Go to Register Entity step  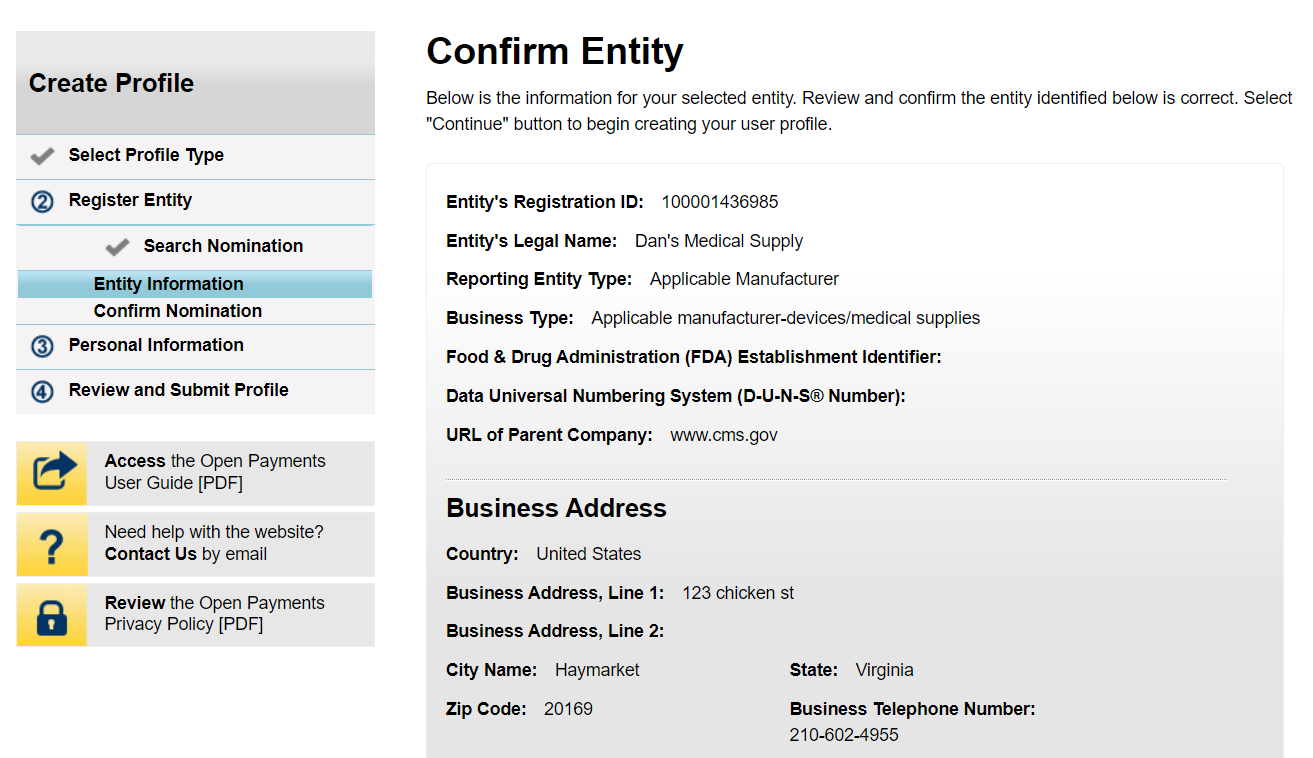point(130,200)
